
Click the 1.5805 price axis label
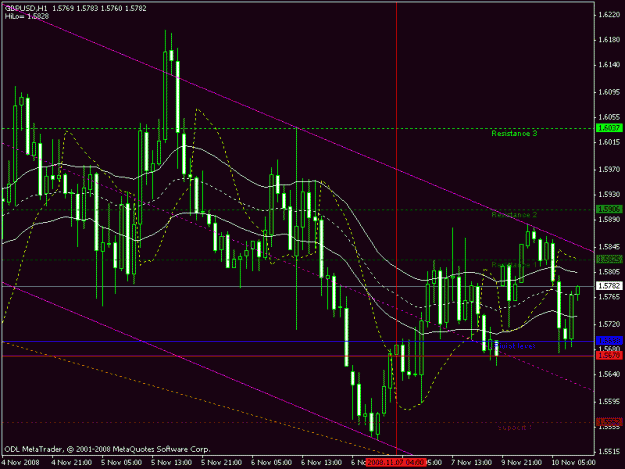click(x=609, y=272)
